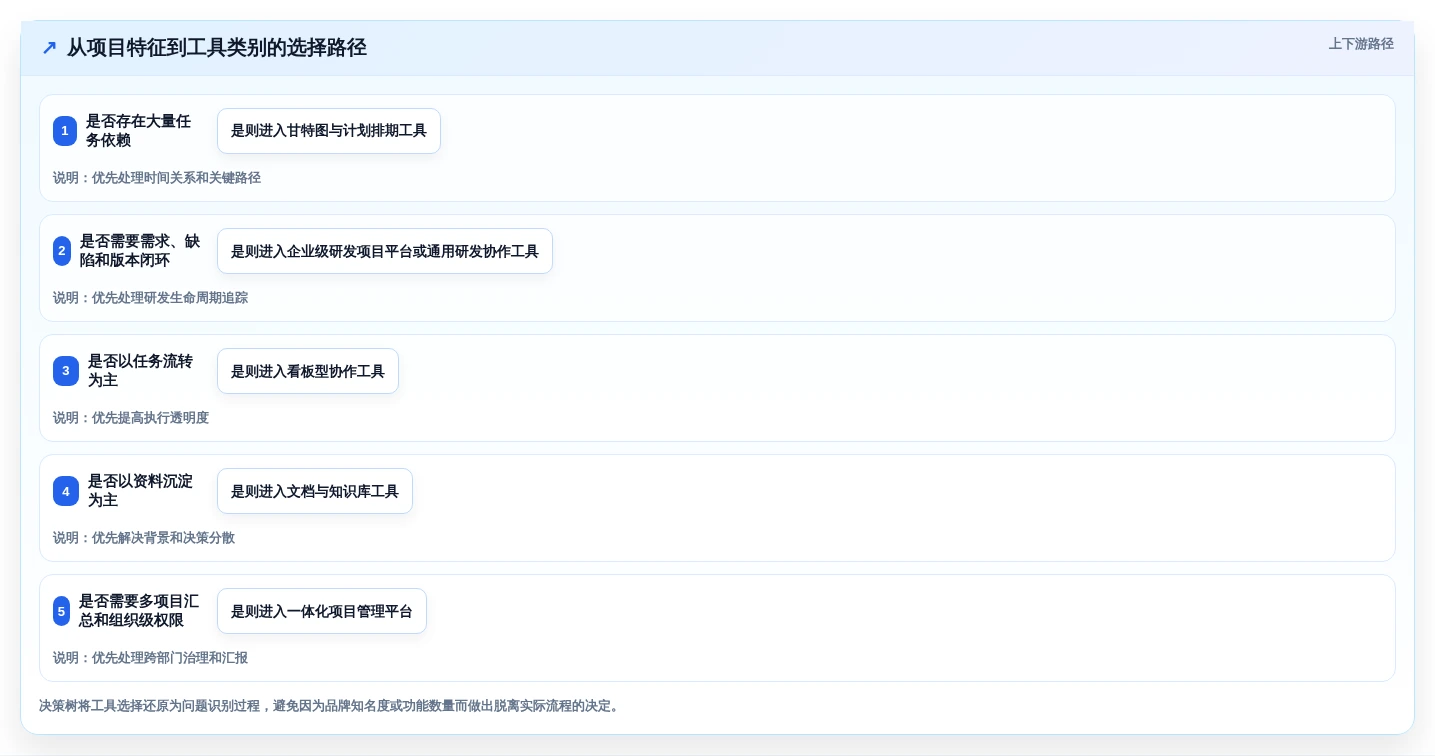Click the 是则进入看板型协作工具 button
This screenshot has height=756, width=1435.
(308, 371)
